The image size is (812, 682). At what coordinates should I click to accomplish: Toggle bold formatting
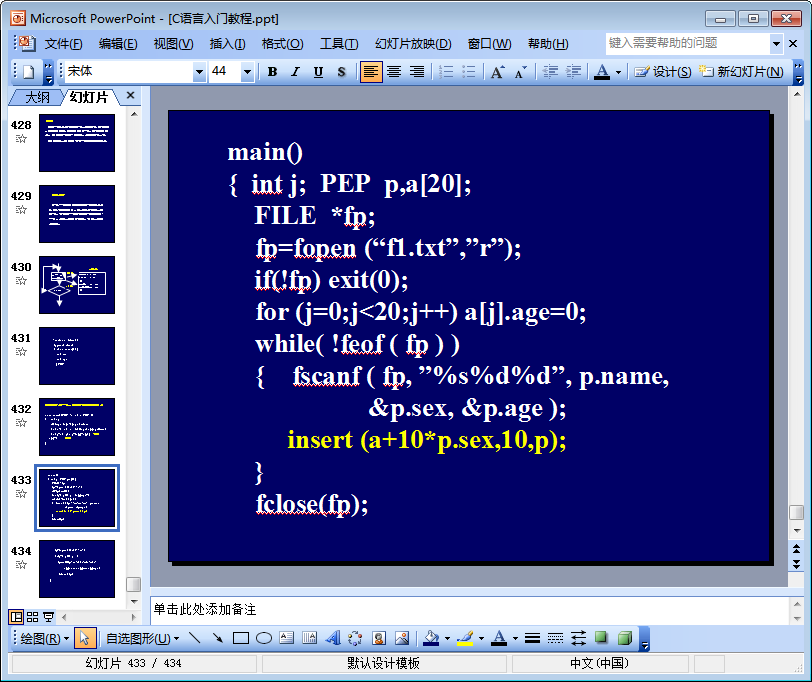(x=272, y=72)
